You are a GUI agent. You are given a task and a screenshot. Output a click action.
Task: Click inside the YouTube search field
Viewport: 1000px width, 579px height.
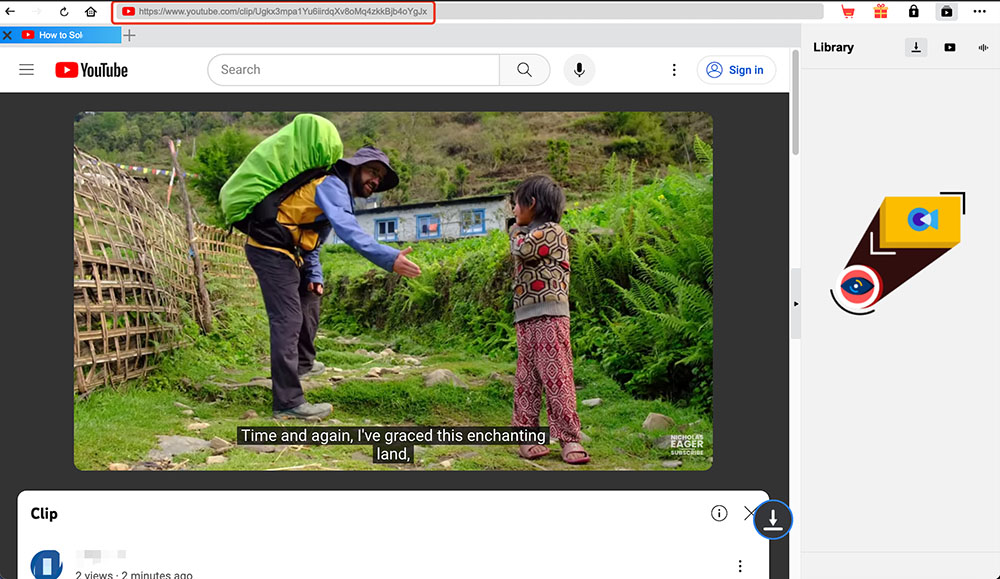point(350,70)
